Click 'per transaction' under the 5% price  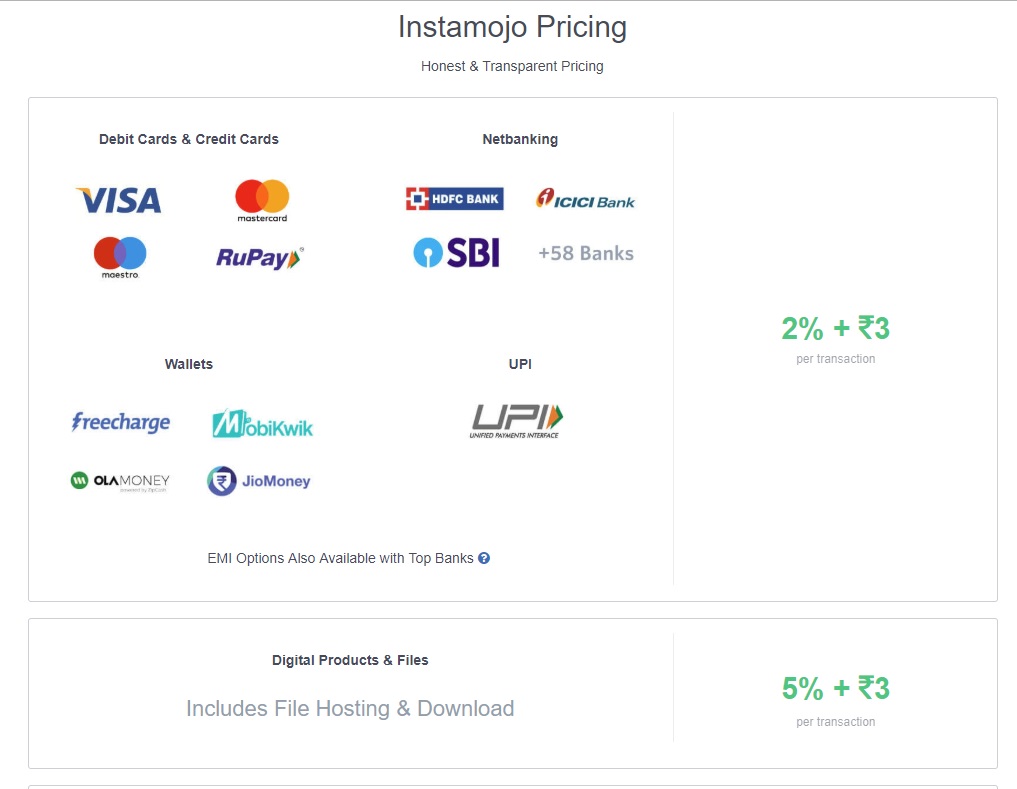point(835,722)
